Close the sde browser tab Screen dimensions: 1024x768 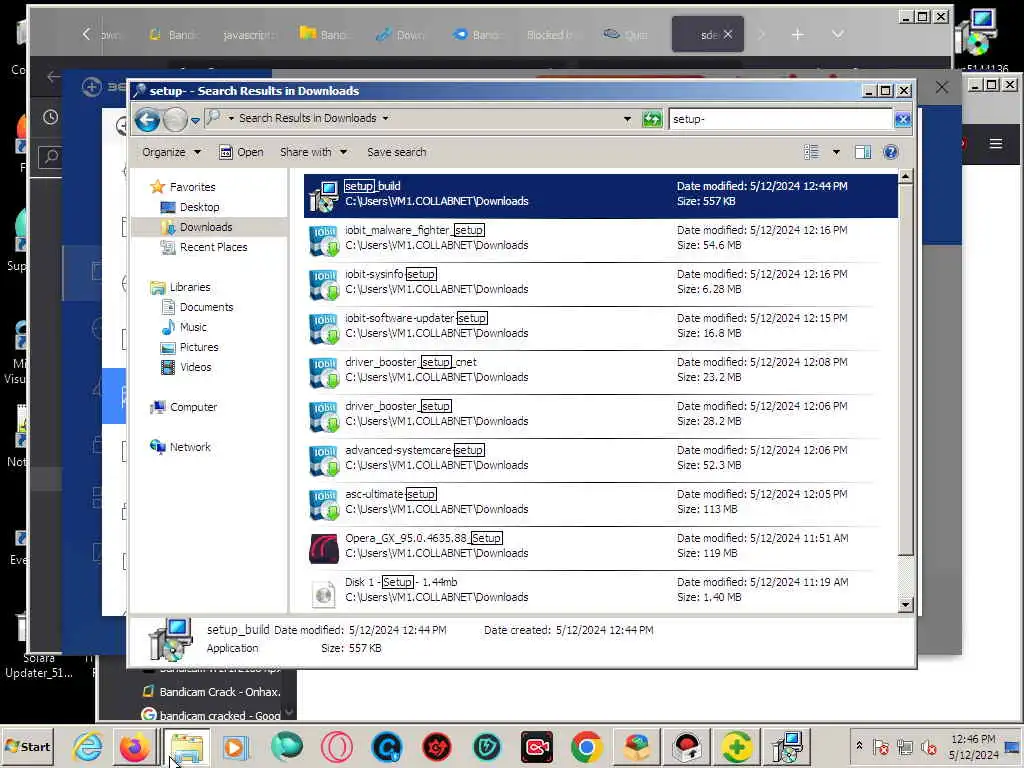[x=728, y=34]
